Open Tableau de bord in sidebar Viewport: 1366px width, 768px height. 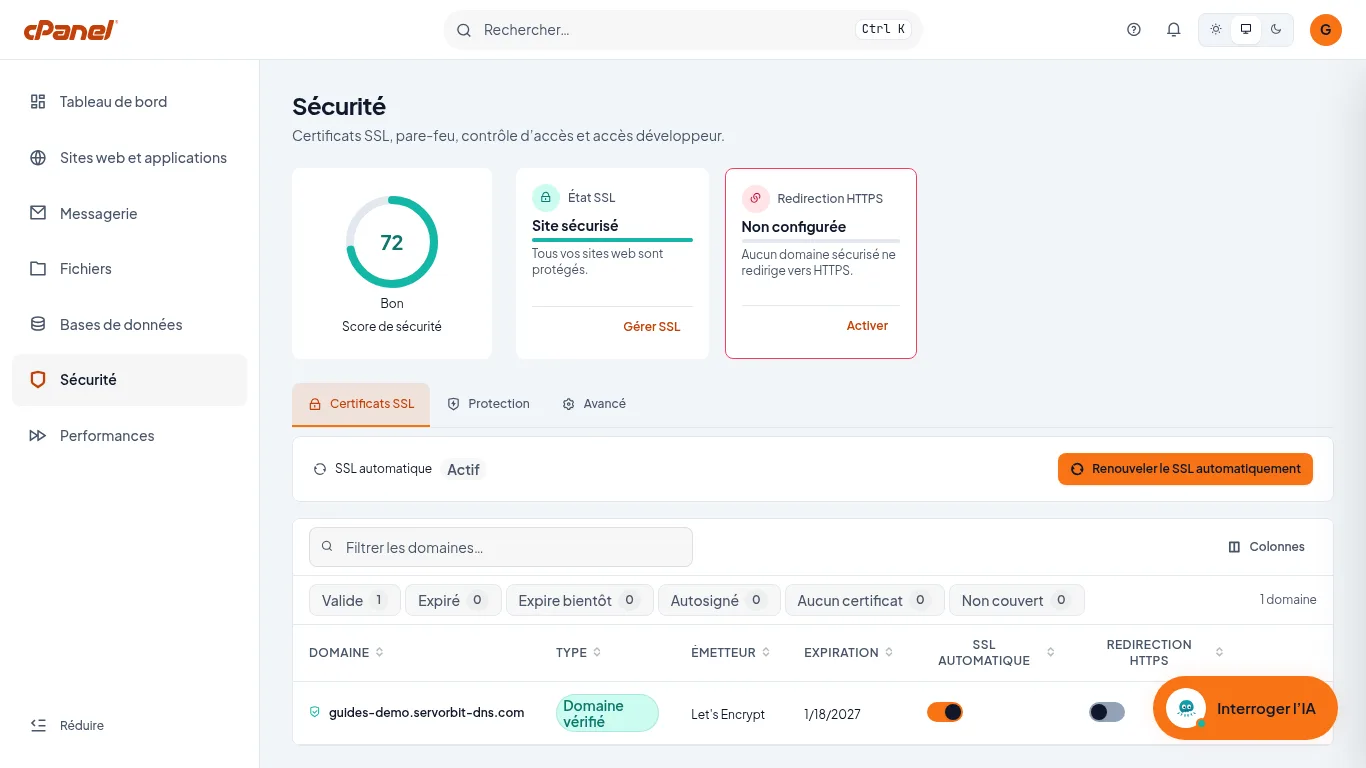pyautogui.click(x=129, y=102)
